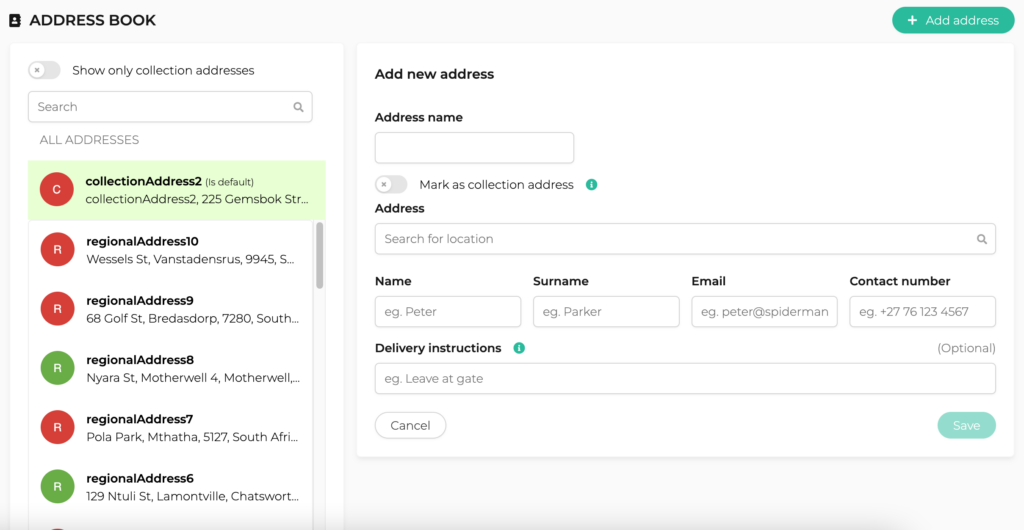Click the Name input field

tap(448, 311)
